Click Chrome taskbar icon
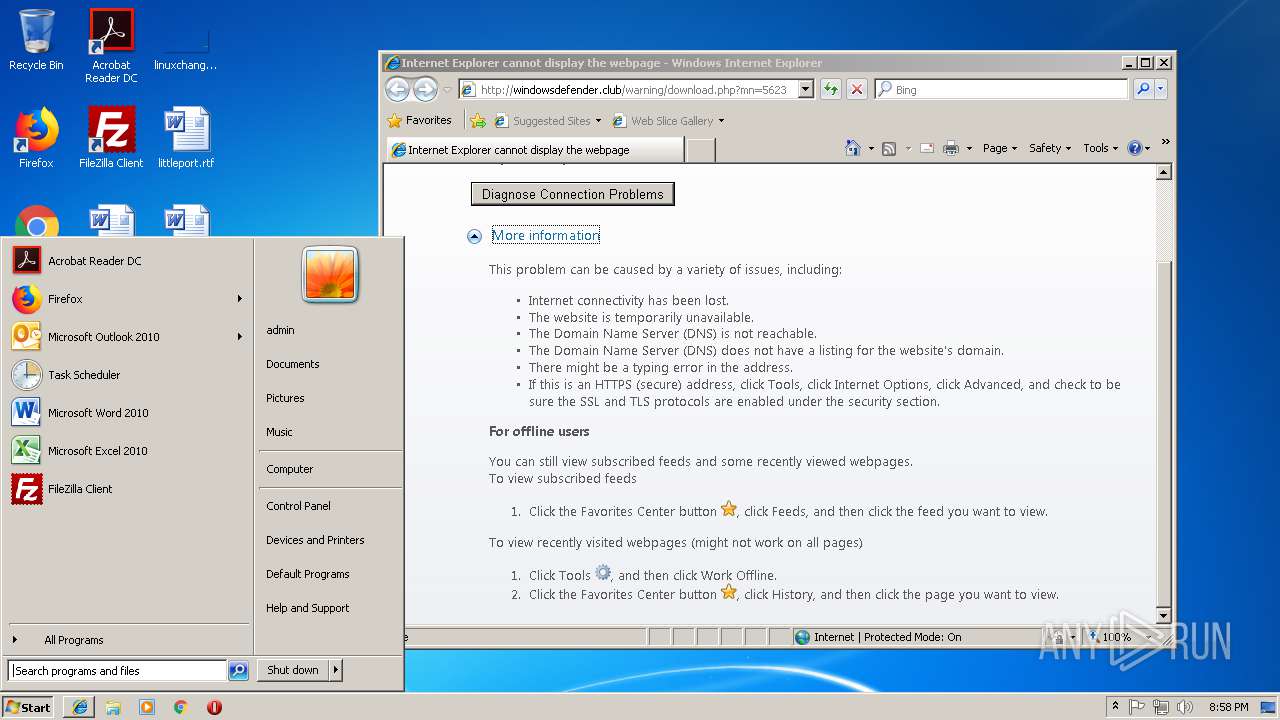 tap(180, 707)
